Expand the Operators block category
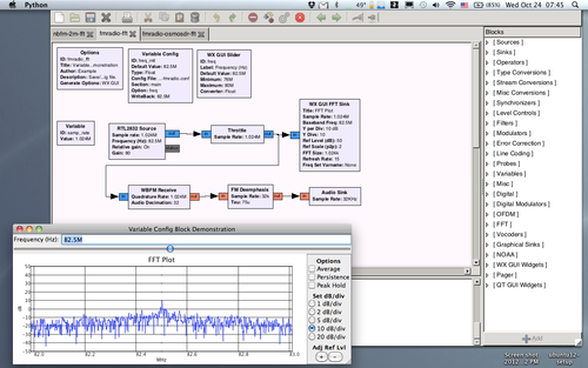Screen dimensions: 588x368 click(x=487, y=63)
